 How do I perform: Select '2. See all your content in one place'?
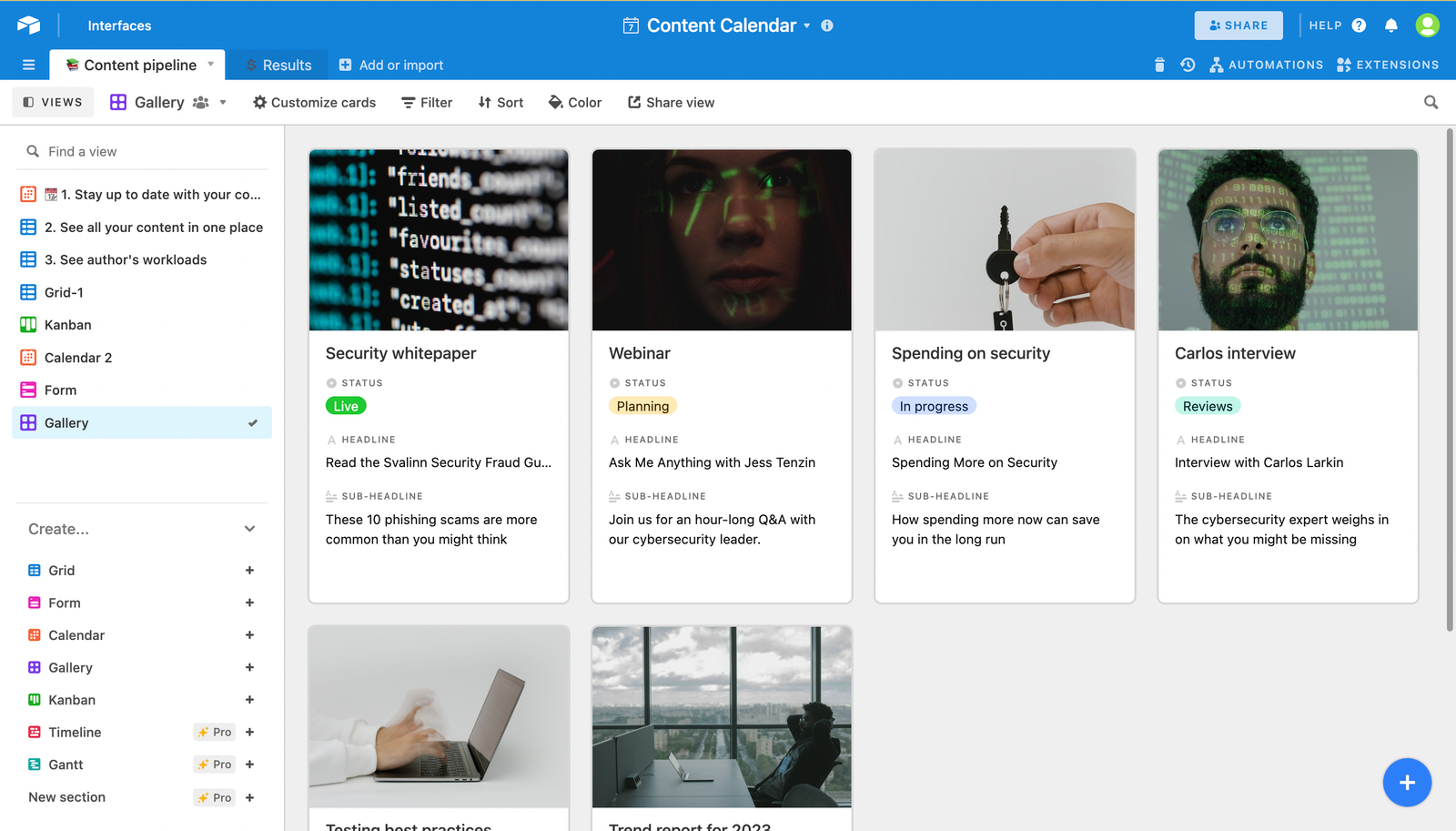[x=142, y=228]
